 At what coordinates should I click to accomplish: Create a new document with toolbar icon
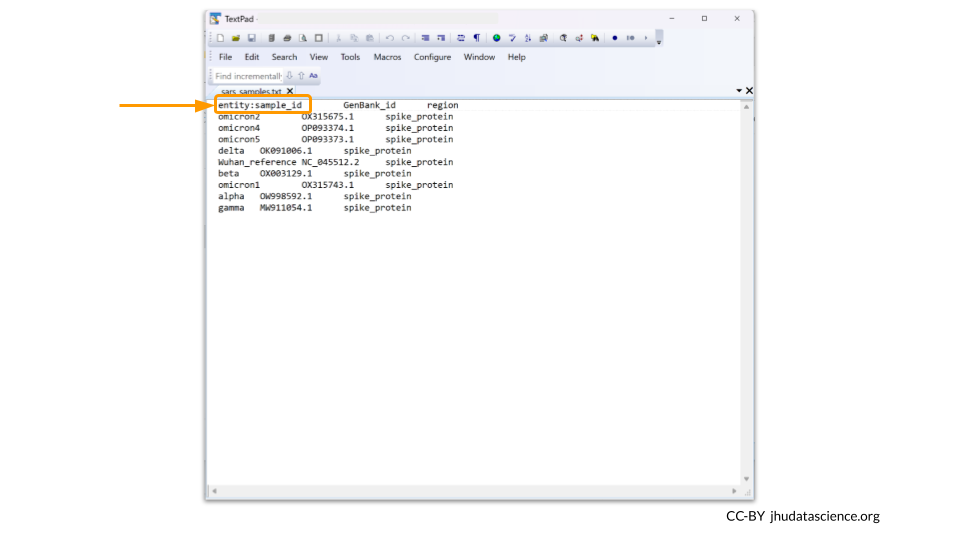coord(220,38)
